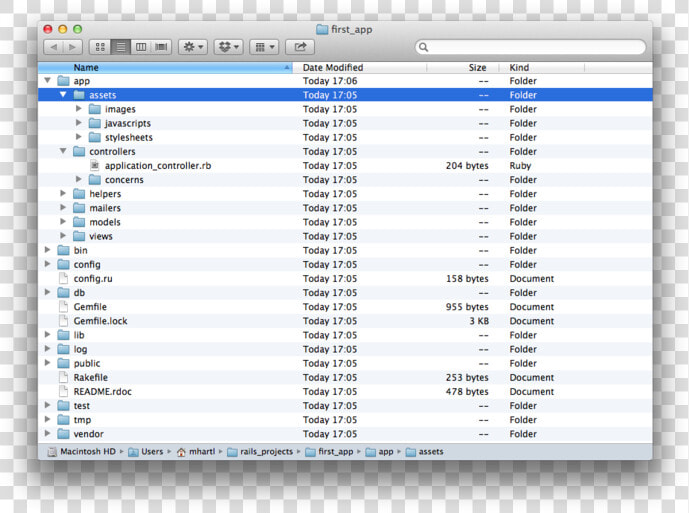
Task: Click the 'Ruby' kind cell
Action: tap(520, 166)
